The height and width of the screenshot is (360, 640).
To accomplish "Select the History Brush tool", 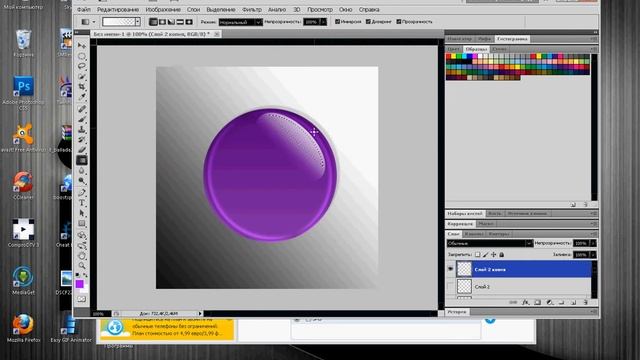I will click(82, 140).
